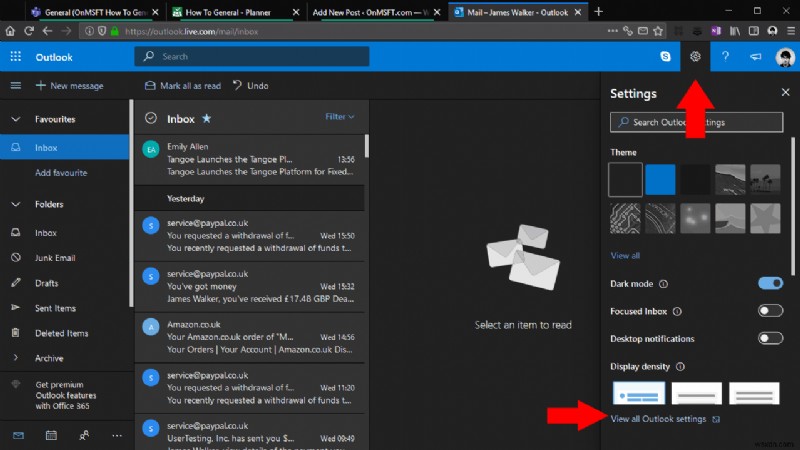Open Inbox under Folders
800x450 pixels.
(x=46, y=233)
